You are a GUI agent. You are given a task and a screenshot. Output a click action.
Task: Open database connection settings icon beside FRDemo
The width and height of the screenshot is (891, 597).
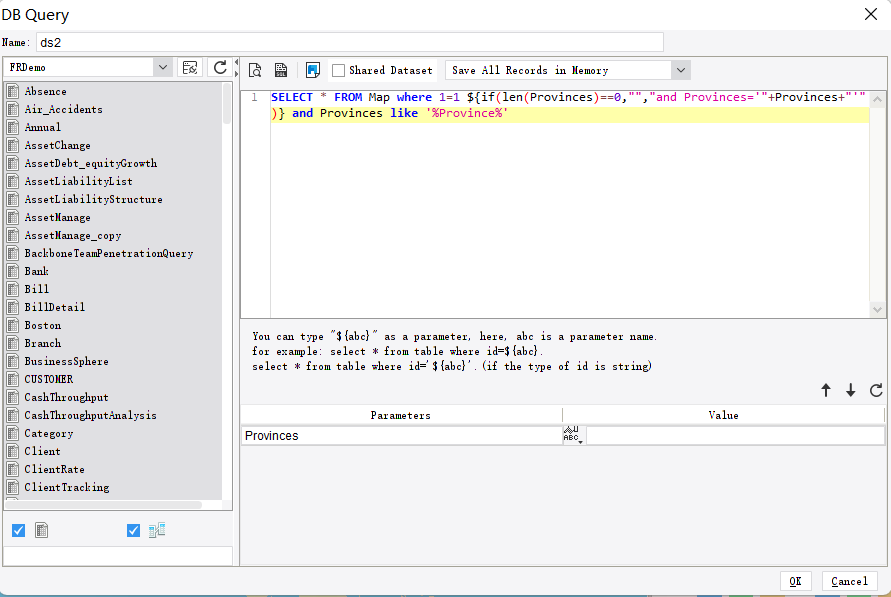(189, 67)
